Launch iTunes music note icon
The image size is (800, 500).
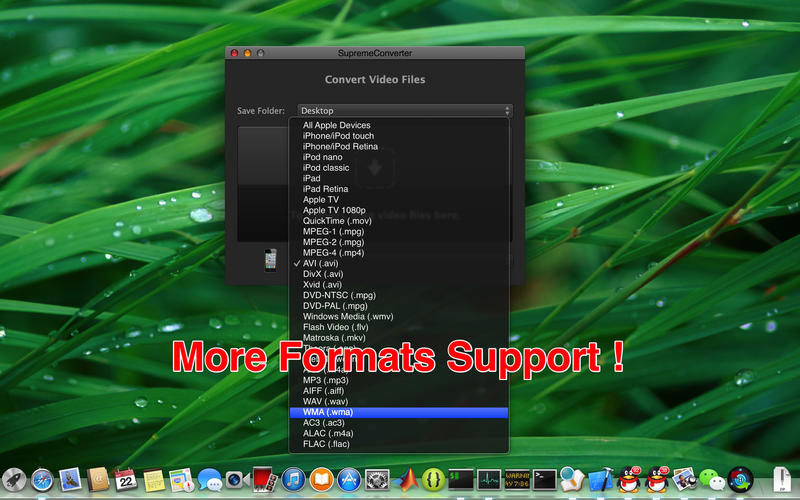click(x=293, y=480)
